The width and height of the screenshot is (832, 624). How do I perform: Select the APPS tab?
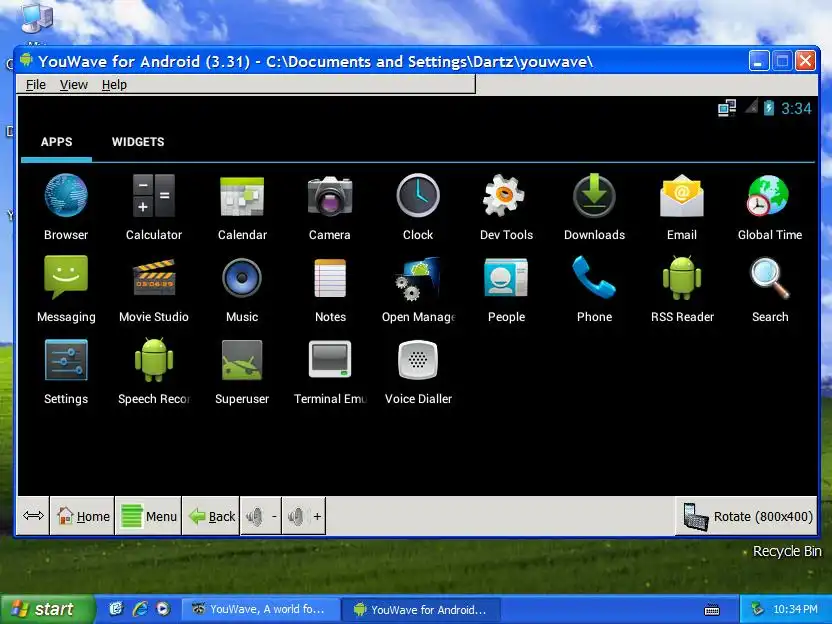coord(56,142)
